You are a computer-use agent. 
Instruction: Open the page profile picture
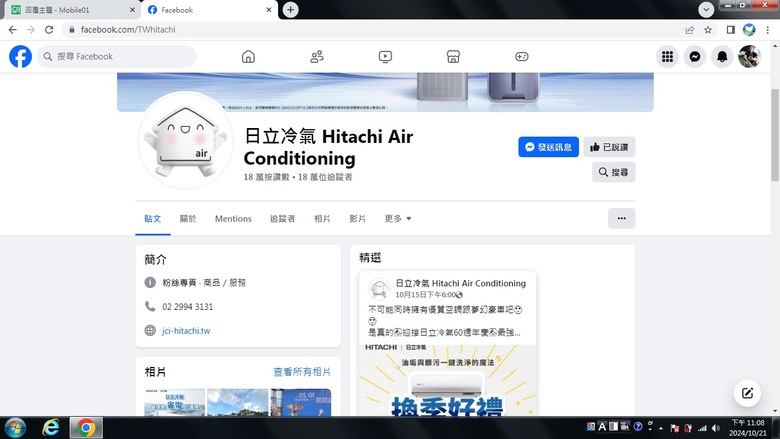coord(186,140)
